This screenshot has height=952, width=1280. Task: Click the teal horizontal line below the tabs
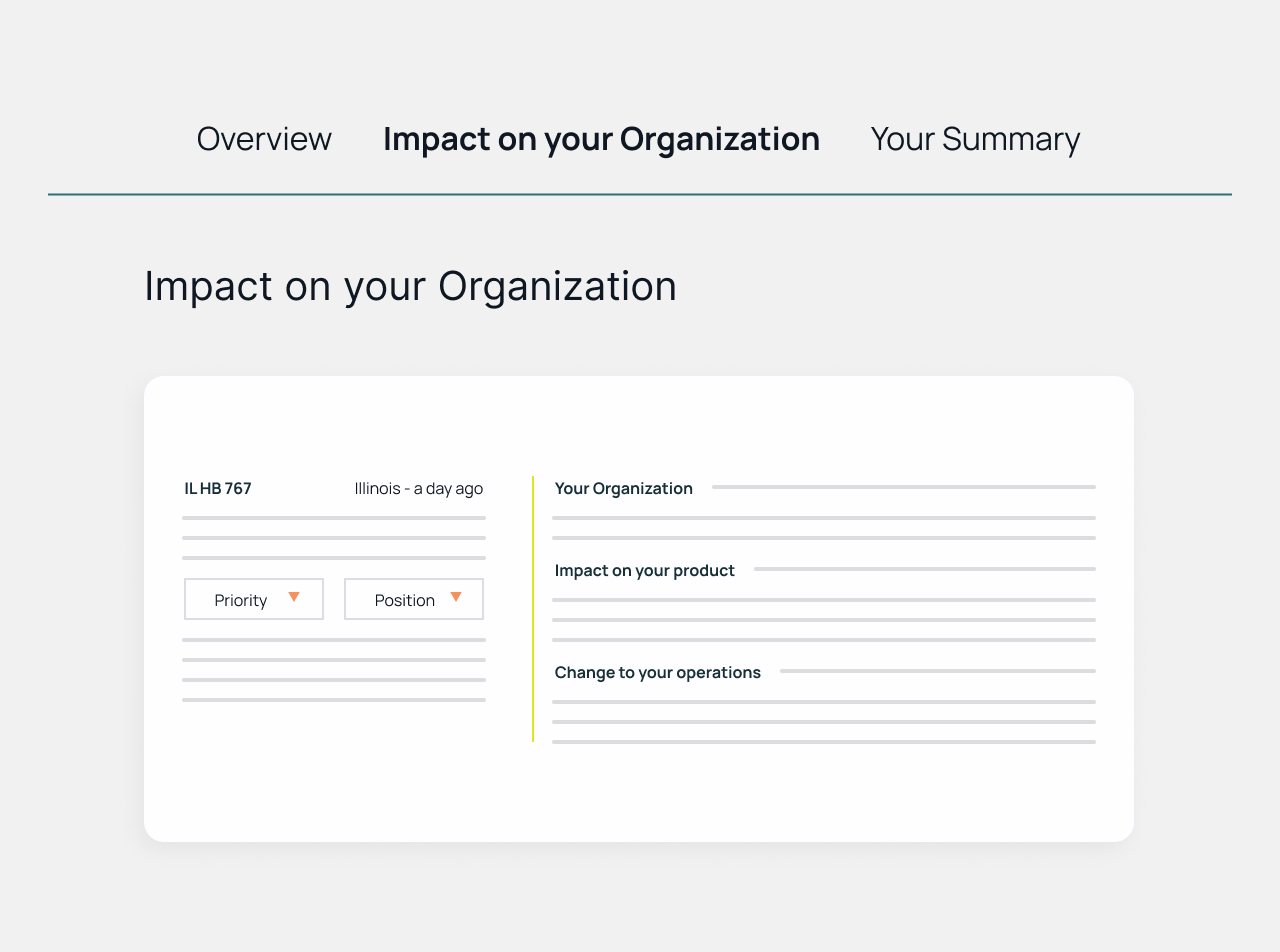pyautogui.click(x=640, y=194)
